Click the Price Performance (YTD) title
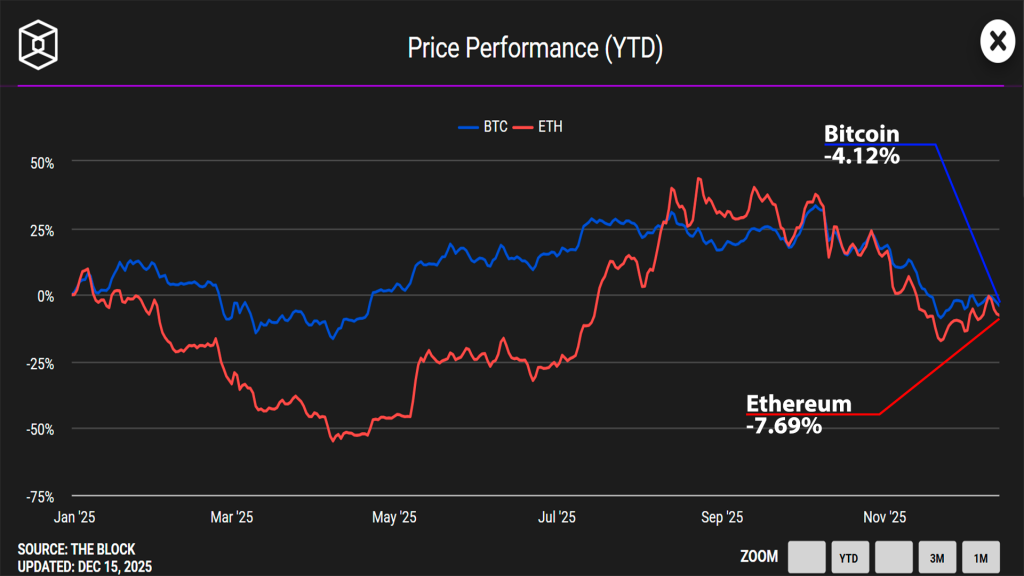 click(x=535, y=46)
